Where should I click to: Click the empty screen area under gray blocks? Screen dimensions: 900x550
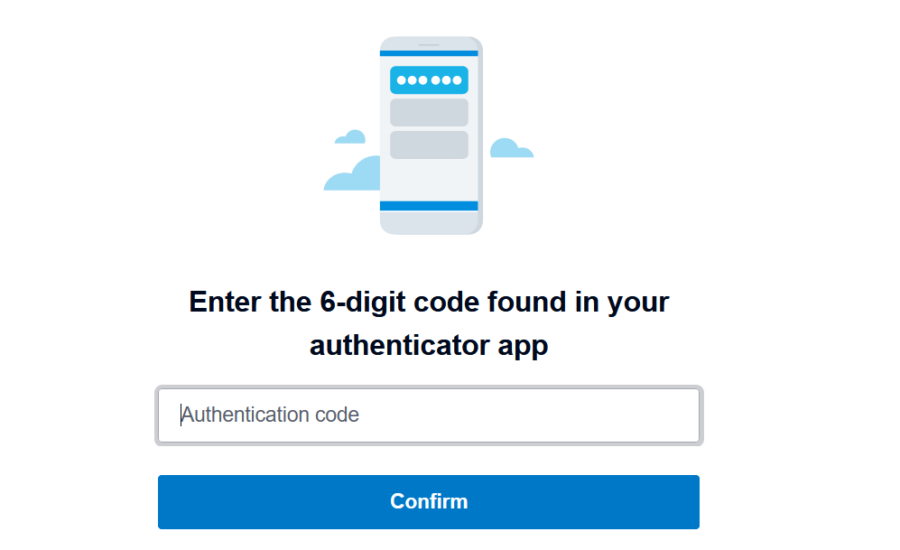click(429, 180)
